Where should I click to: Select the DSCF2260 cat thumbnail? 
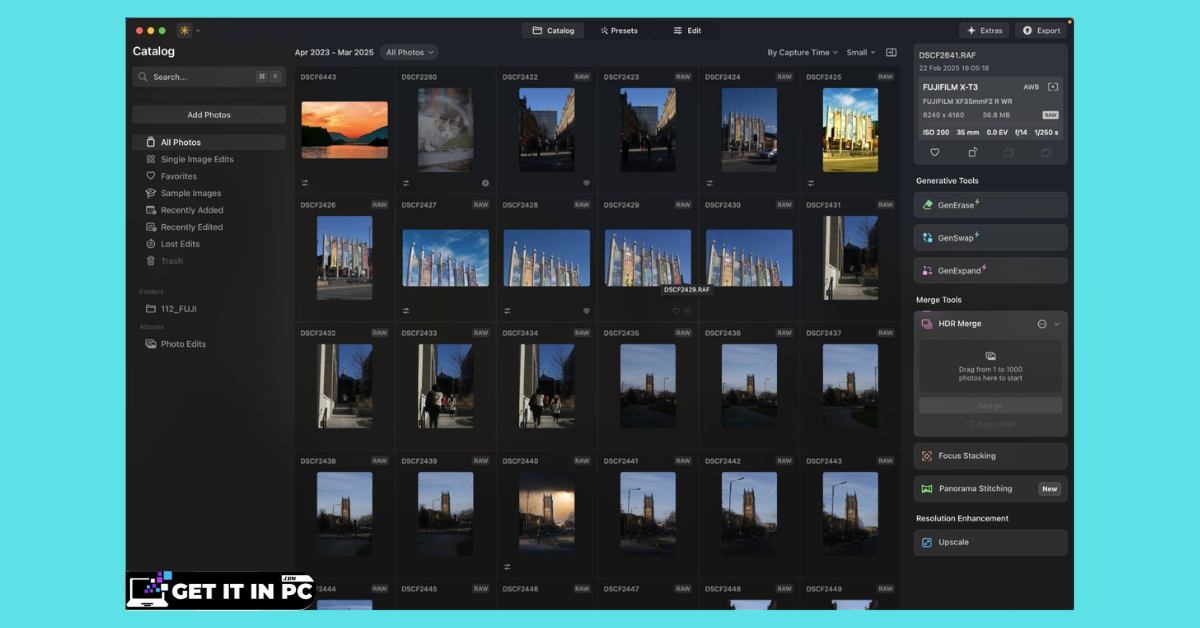pos(445,130)
